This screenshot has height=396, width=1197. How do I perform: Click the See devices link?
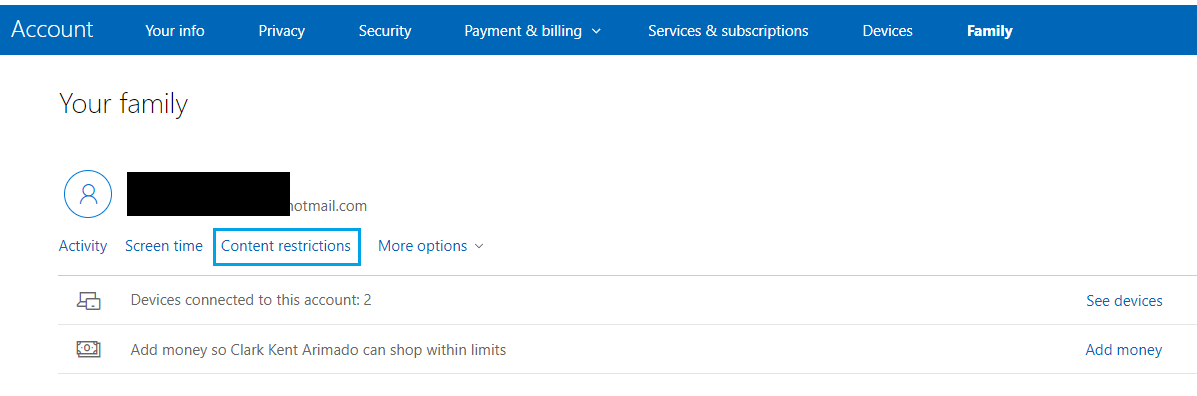coord(1124,301)
